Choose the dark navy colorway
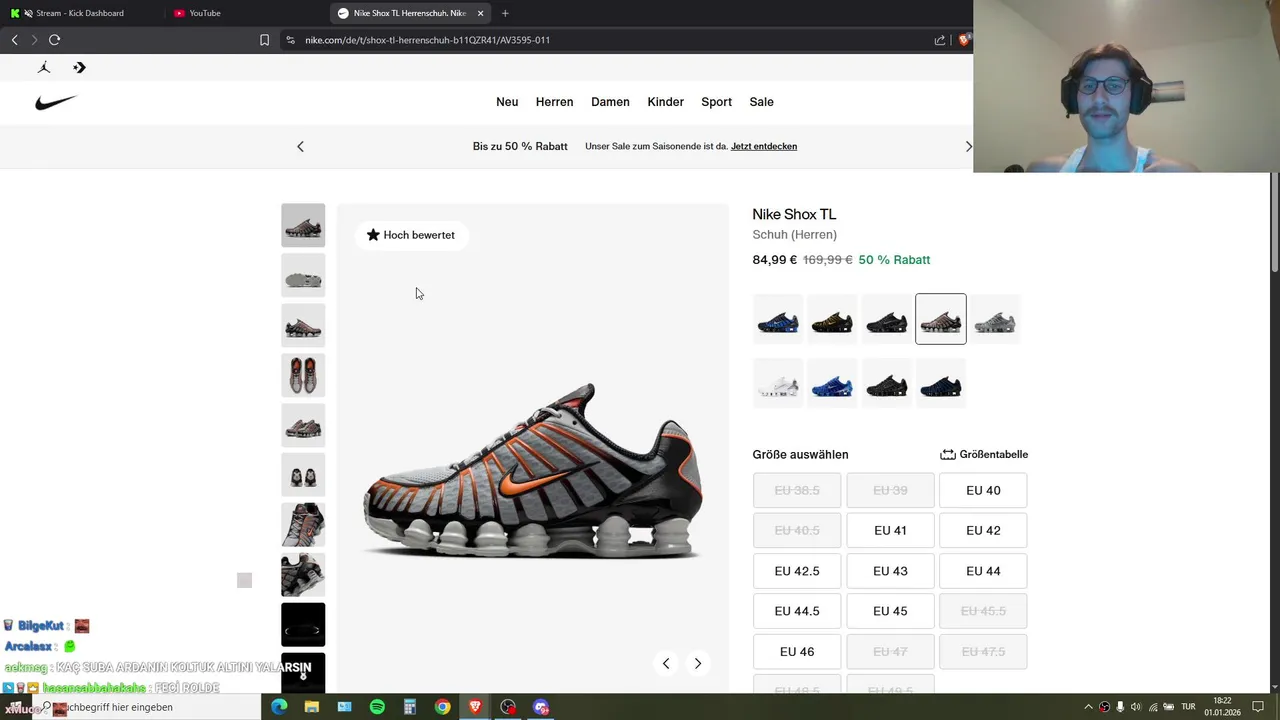The height and width of the screenshot is (720, 1280). (x=941, y=383)
